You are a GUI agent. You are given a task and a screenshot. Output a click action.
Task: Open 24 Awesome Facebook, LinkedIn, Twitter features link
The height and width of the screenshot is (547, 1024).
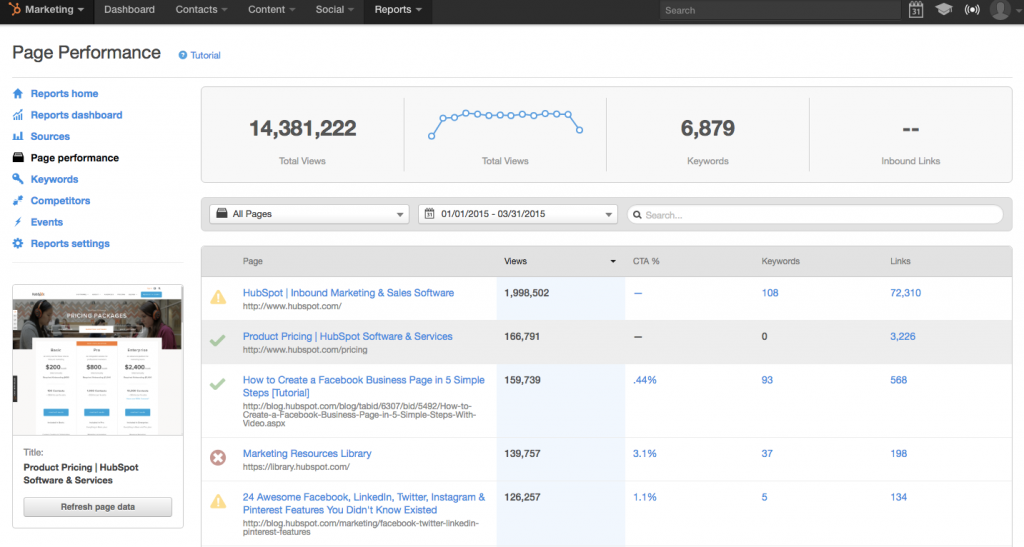pyautogui.click(x=364, y=503)
